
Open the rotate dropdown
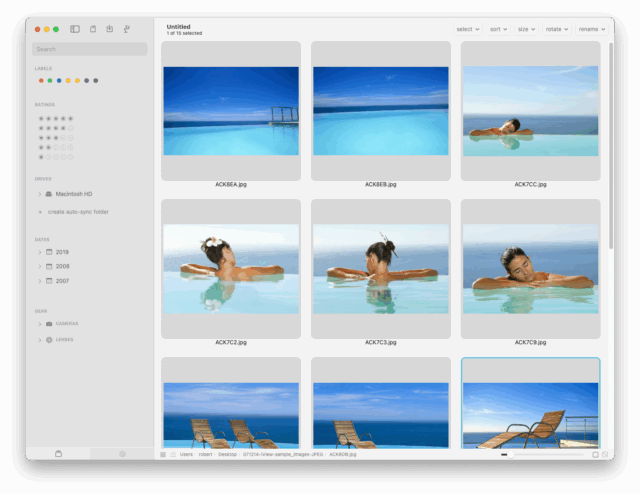556,29
